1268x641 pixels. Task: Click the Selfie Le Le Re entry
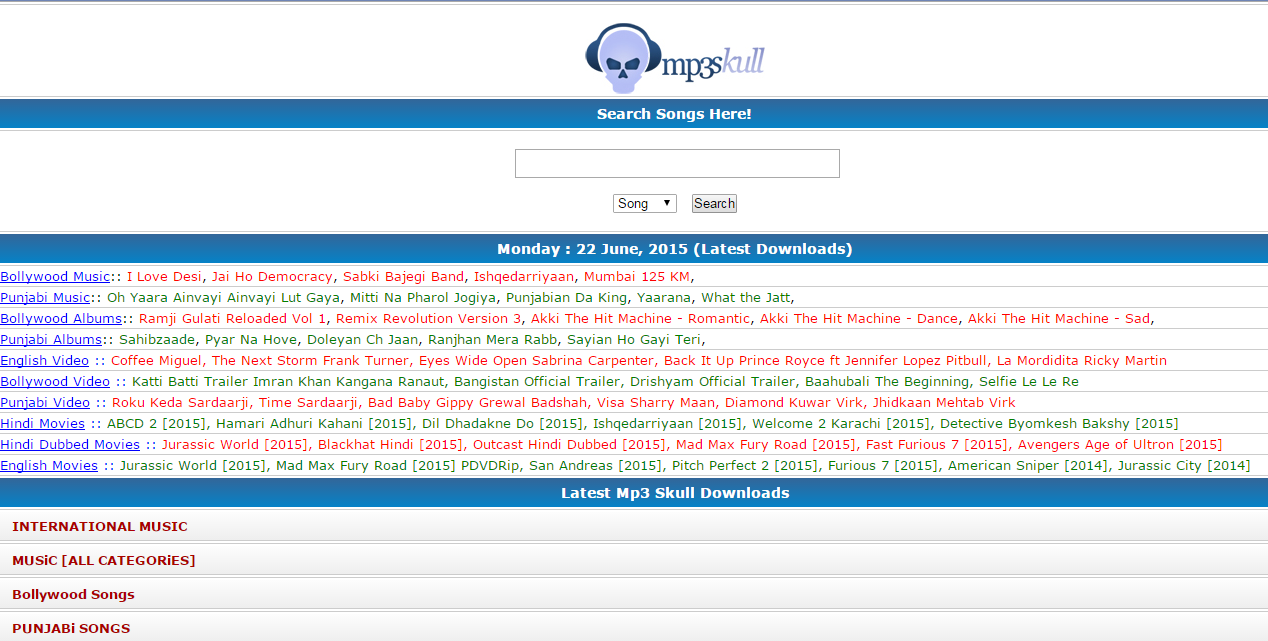(x=1029, y=381)
